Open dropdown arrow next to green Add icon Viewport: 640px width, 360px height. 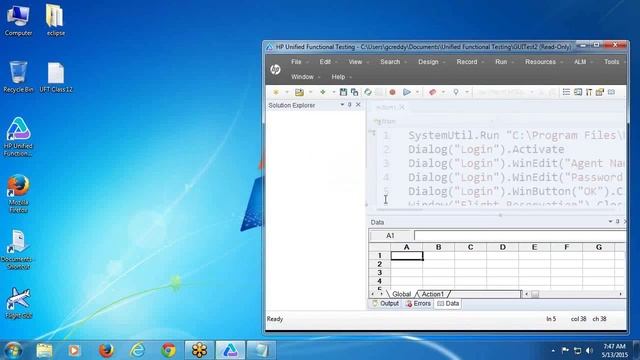[333, 92]
